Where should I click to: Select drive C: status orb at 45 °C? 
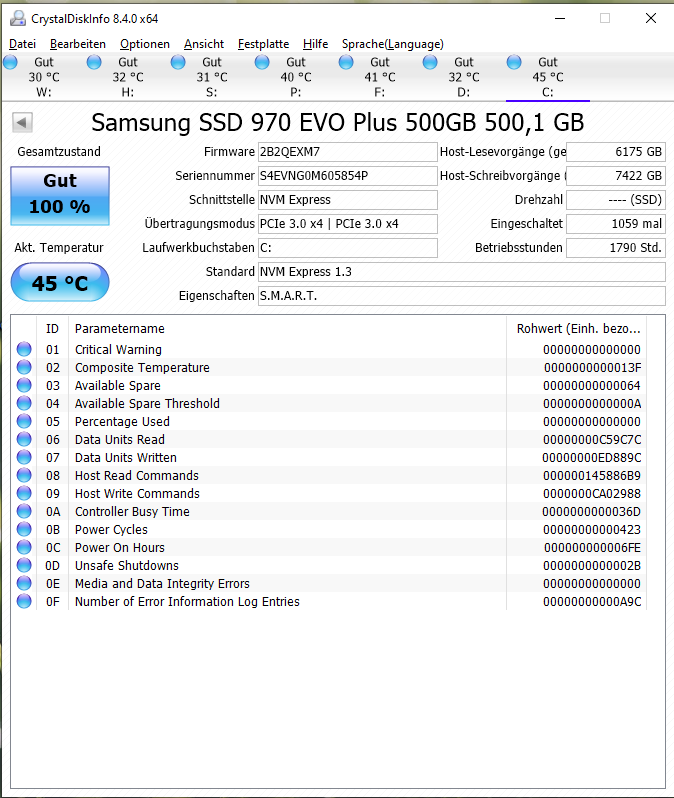(x=514, y=63)
